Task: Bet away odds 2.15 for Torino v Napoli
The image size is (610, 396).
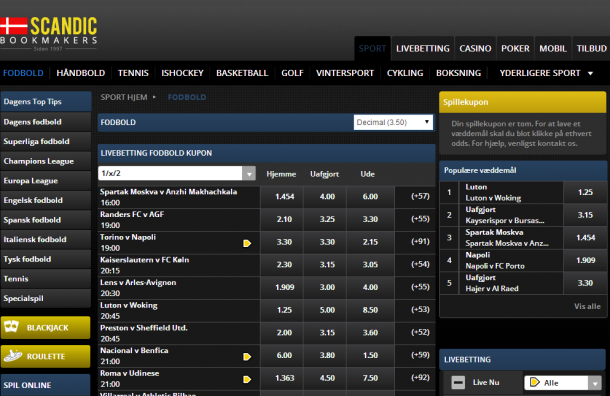Action: [x=370, y=242]
